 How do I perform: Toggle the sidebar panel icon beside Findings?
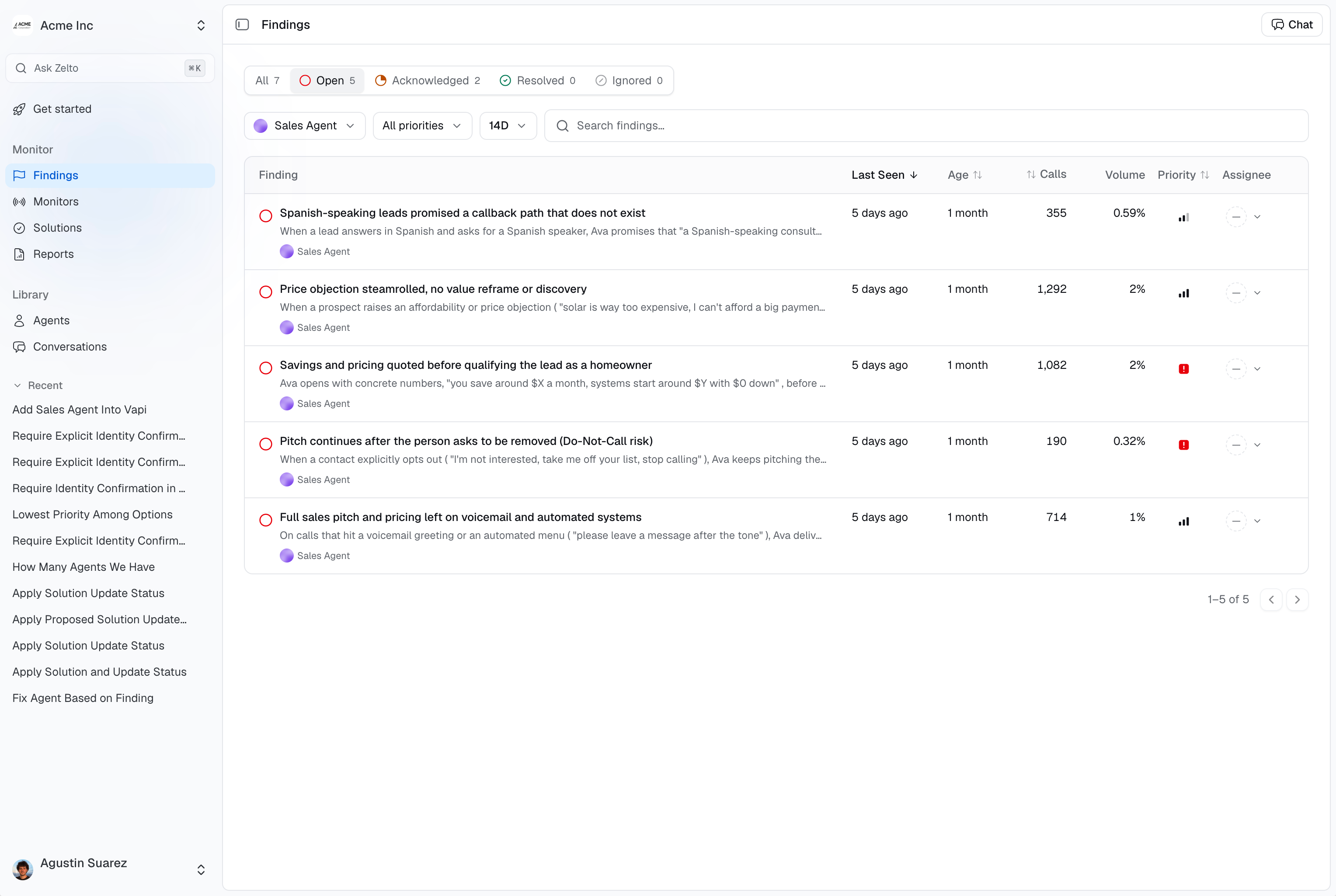coord(242,24)
